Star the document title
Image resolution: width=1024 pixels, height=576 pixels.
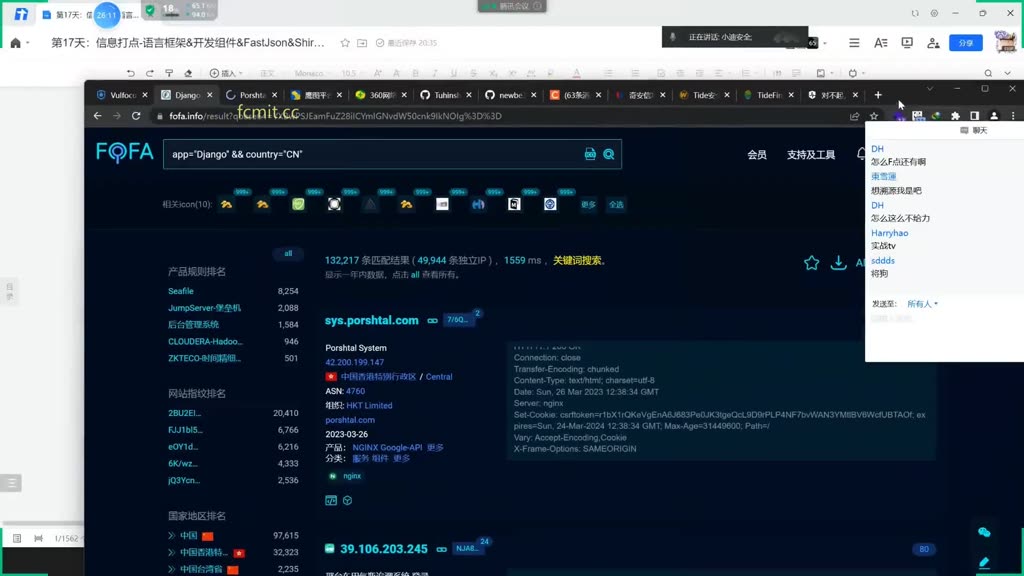(x=345, y=43)
